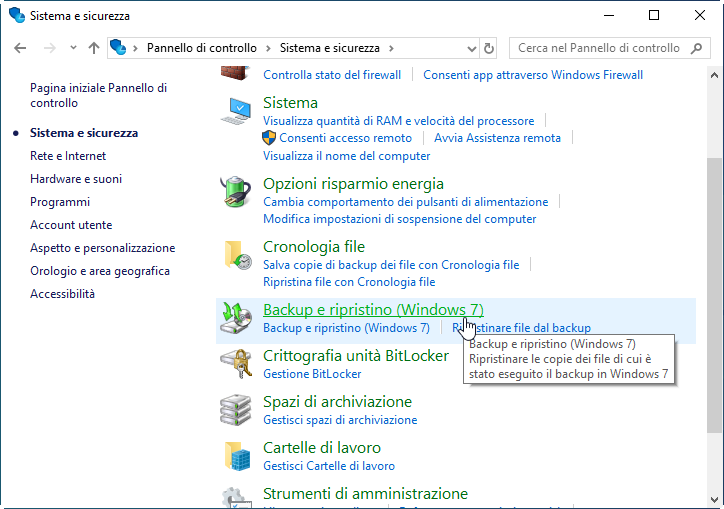
Task: Open the Opzioni risparmio energia battery icon
Action: 237,190
